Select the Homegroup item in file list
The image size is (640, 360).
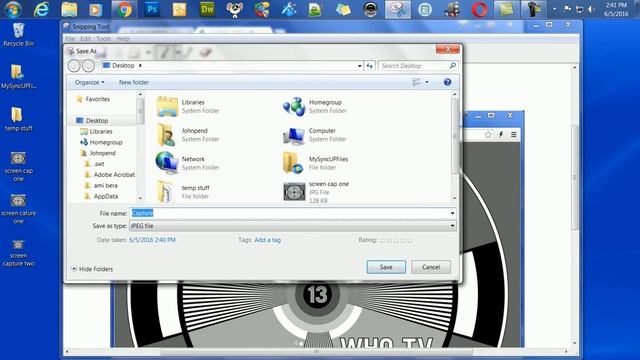pyautogui.click(x=315, y=106)
